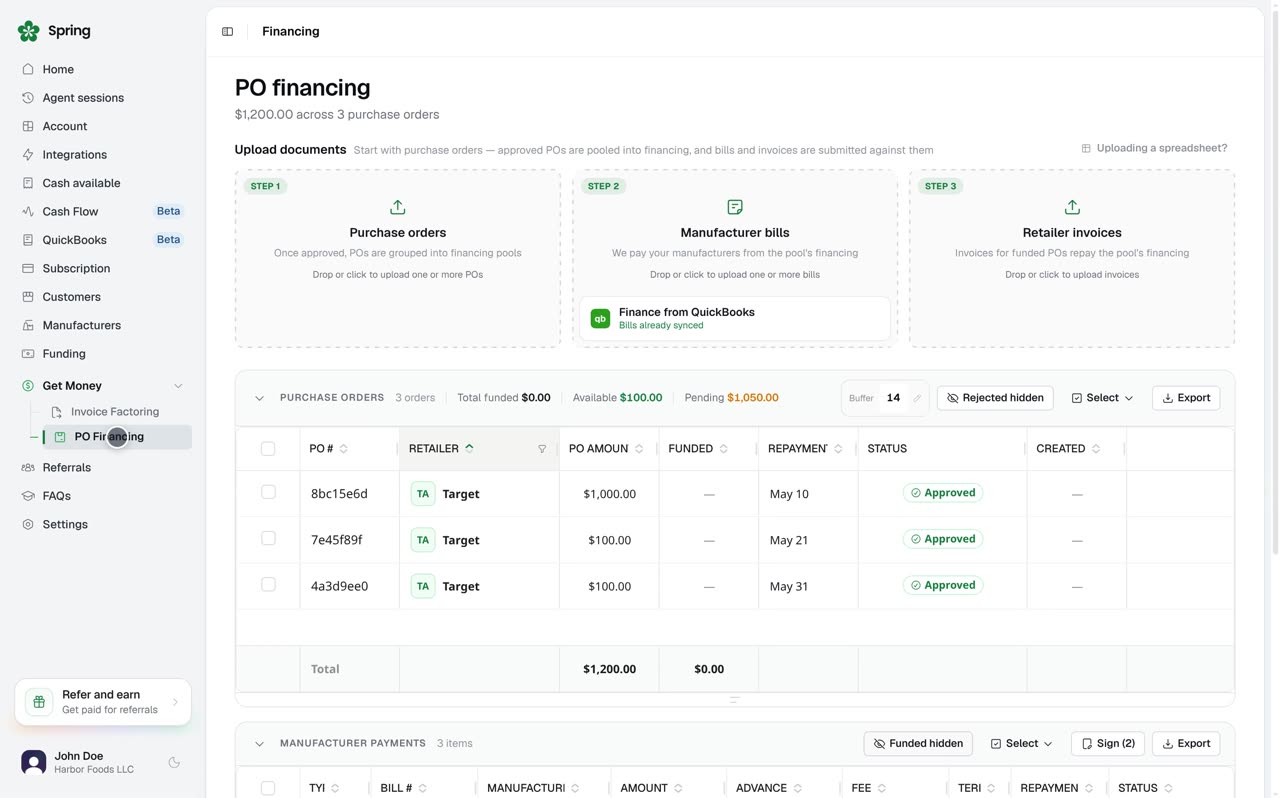Click the Purchase orders upload icon
The width and height of the screenshot is (1280, 798).
coord(398,207)
